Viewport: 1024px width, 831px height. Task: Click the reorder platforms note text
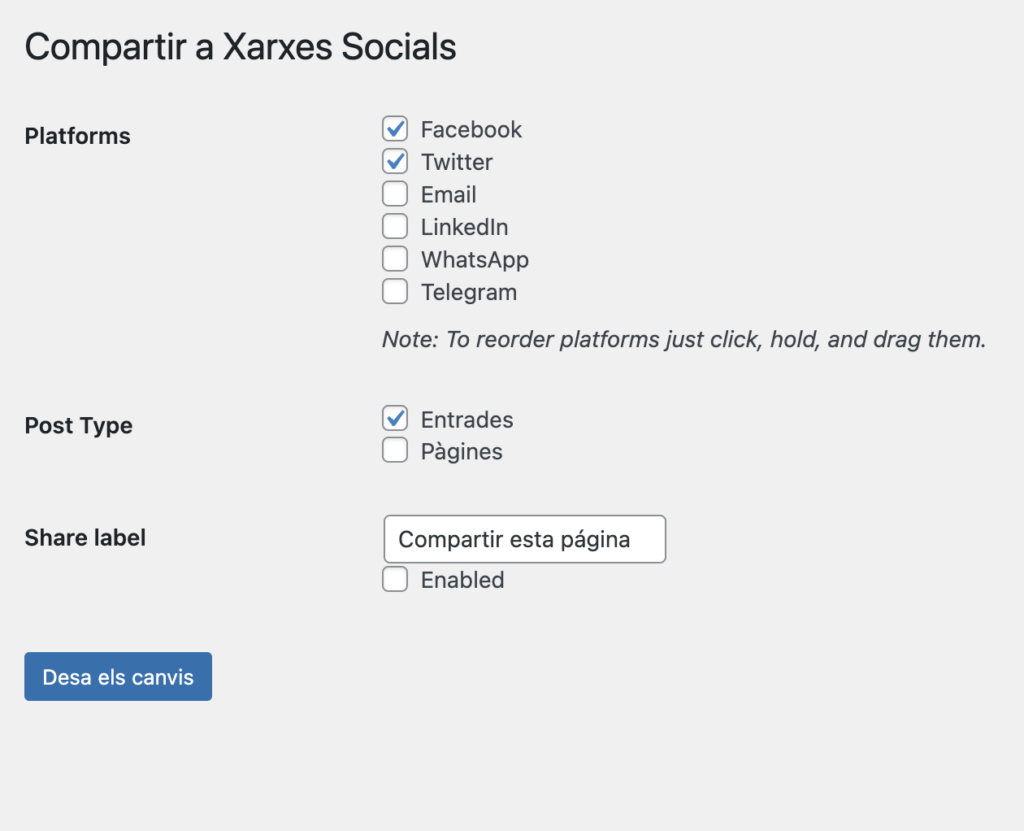point(684,340)
